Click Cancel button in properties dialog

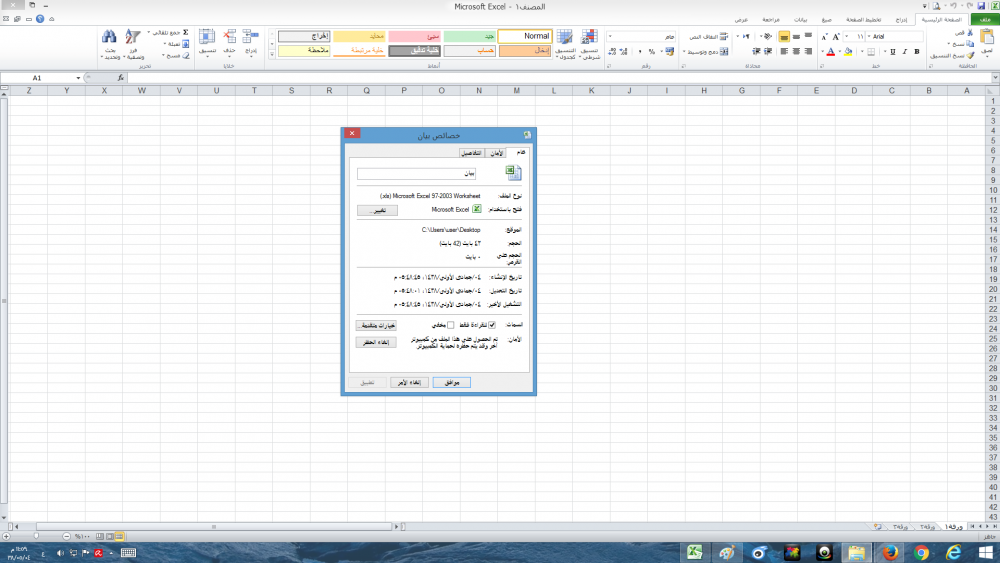pyautogui.click(x=409, y=383)
